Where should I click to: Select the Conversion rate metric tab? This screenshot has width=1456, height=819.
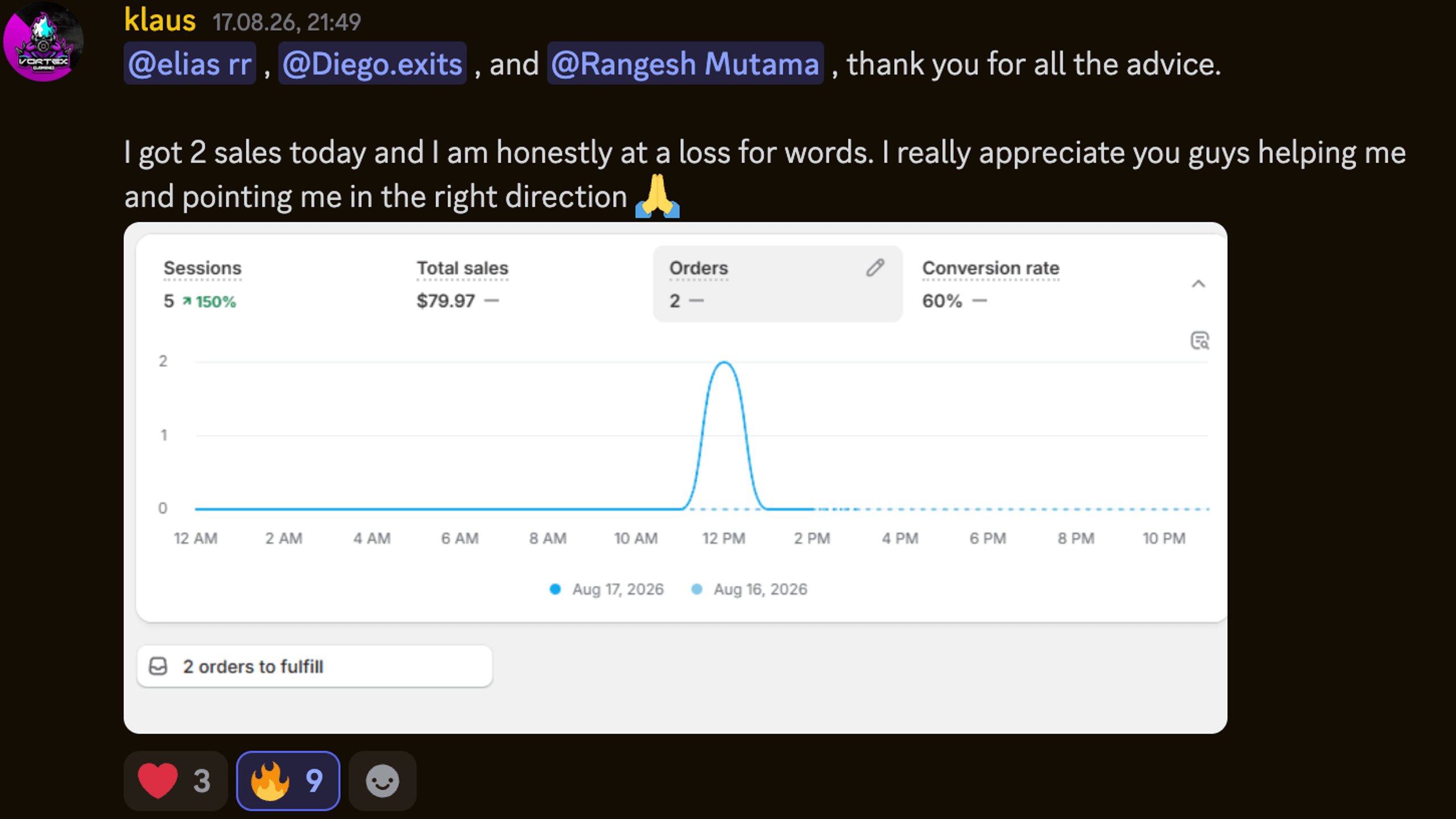pos(1029,284)
